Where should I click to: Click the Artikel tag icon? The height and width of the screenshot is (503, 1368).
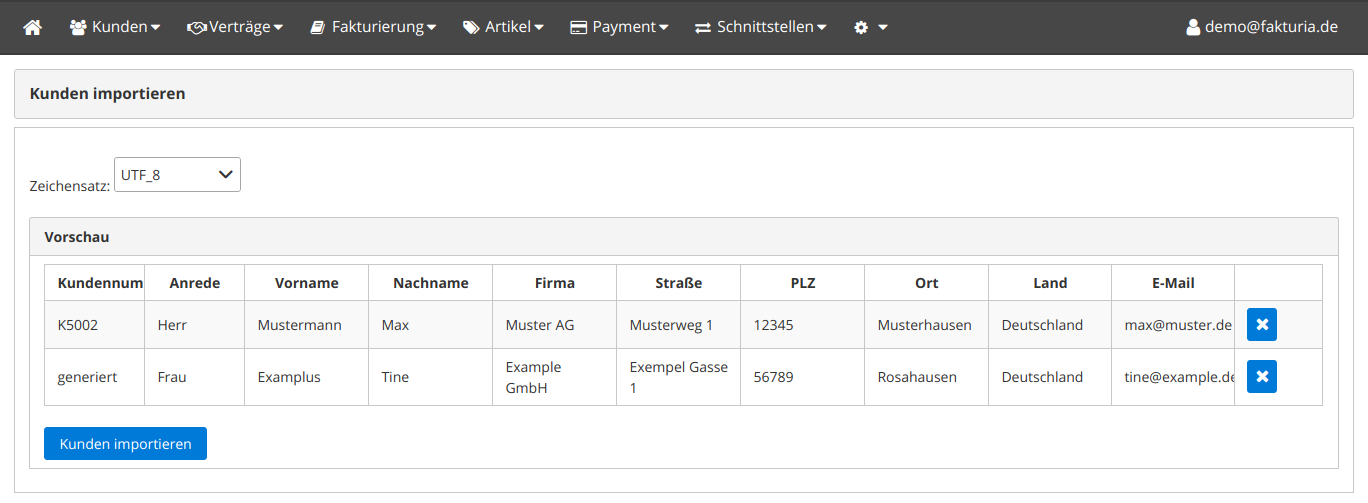471,28
